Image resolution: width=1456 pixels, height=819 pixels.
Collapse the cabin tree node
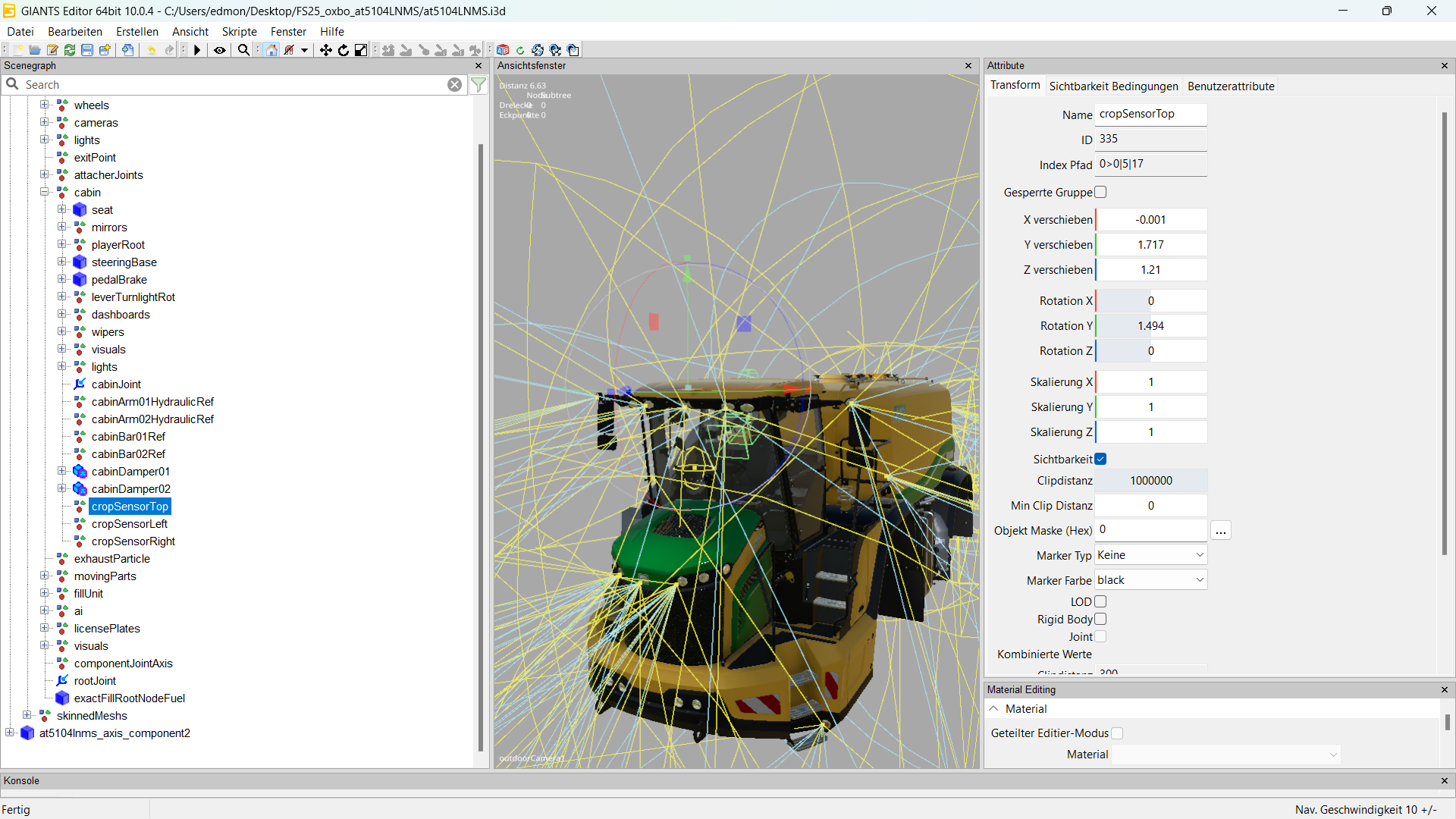coord(45,193)
